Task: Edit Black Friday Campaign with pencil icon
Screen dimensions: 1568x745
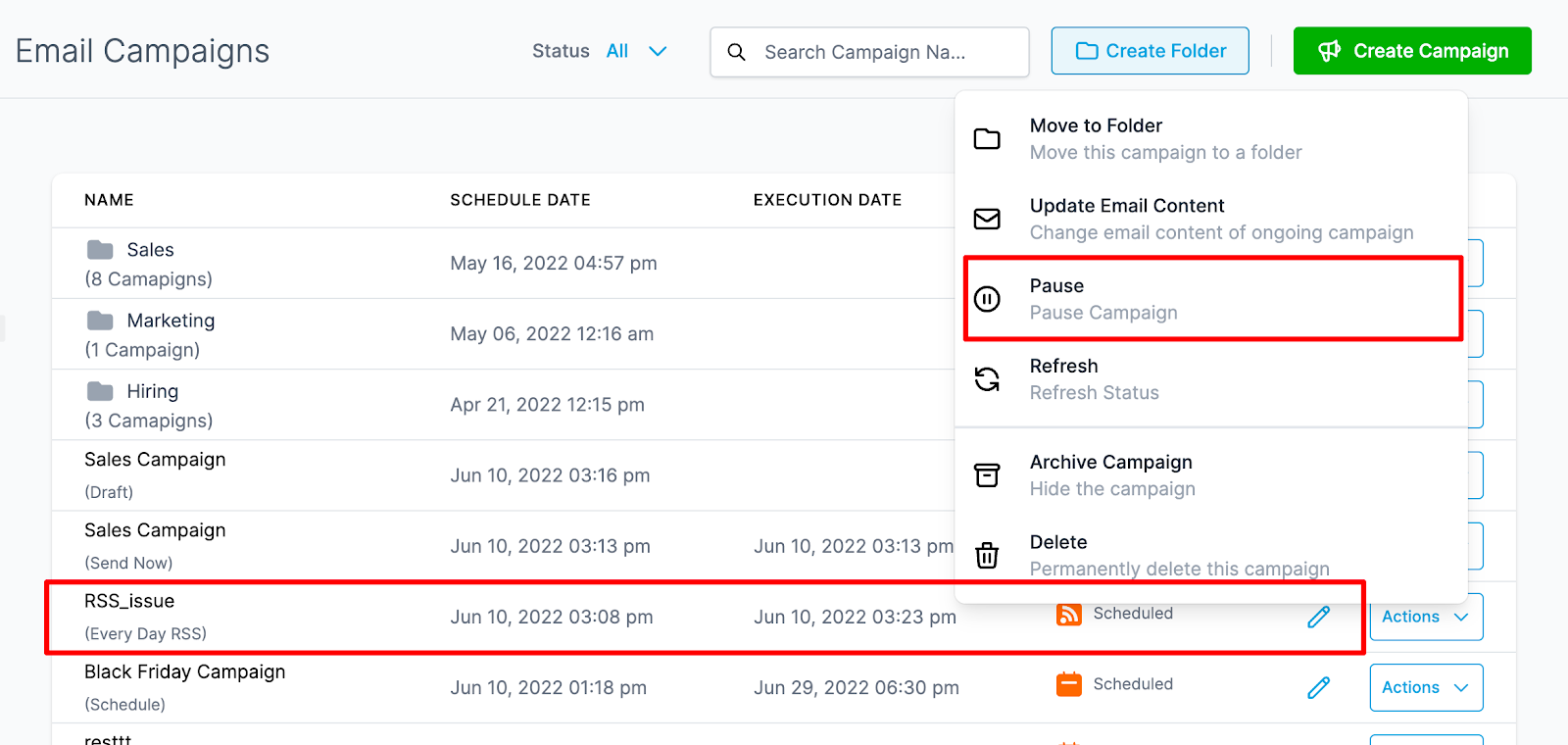Action: pos(1319,687)
